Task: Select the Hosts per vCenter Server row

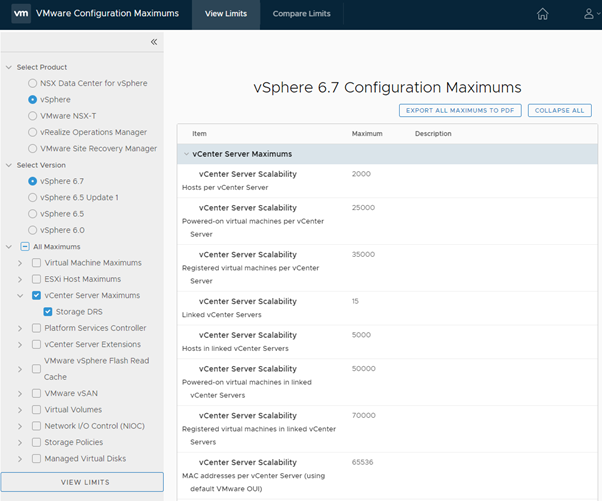Action: (x=387, y=181)
